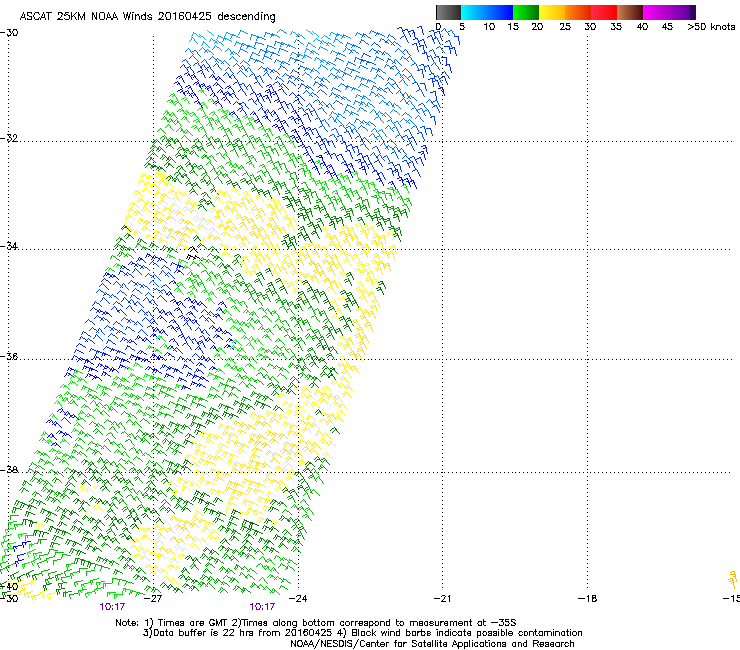Click the '35' legend scale label
740x650 pixels.
pos(616,27)
